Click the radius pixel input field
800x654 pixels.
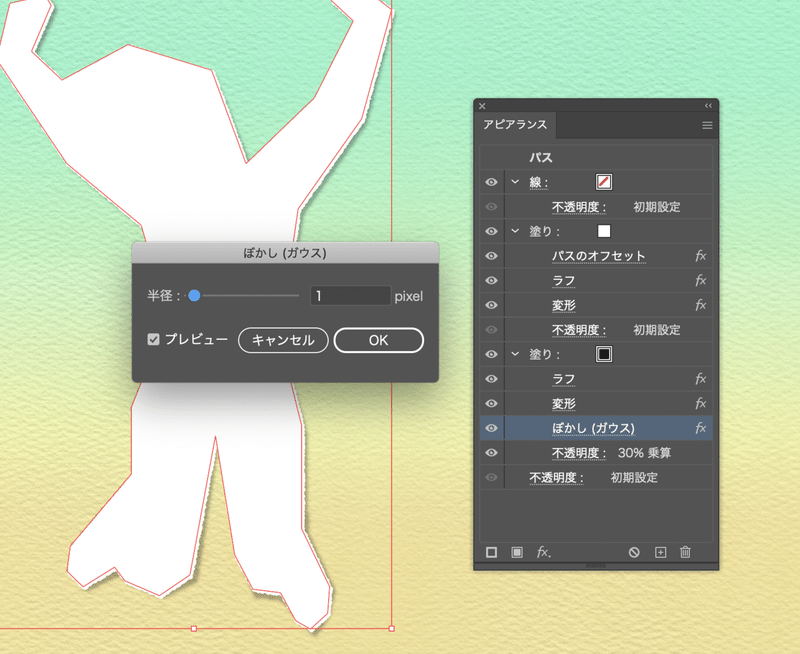350,295
